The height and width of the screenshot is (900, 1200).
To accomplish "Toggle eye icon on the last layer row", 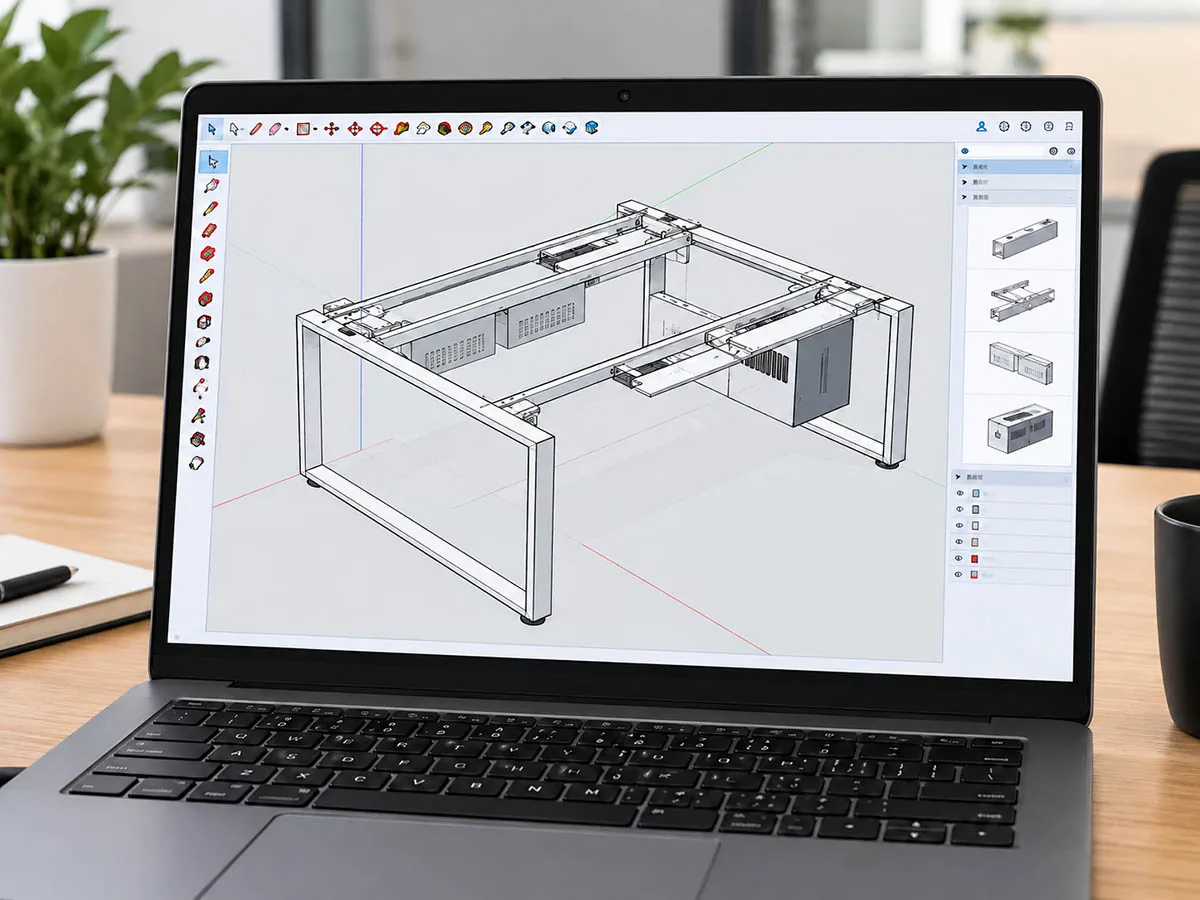I will pyautogui.click(x=959, y=574).
